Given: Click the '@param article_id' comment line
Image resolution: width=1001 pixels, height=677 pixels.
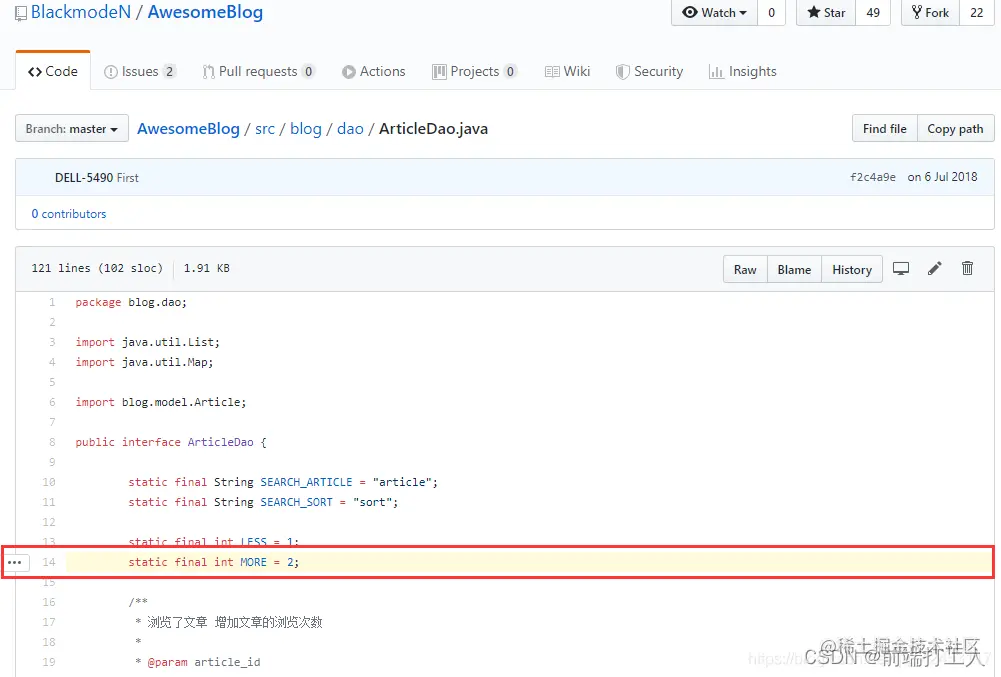Looking at the screenshot, I should point(198,662).
